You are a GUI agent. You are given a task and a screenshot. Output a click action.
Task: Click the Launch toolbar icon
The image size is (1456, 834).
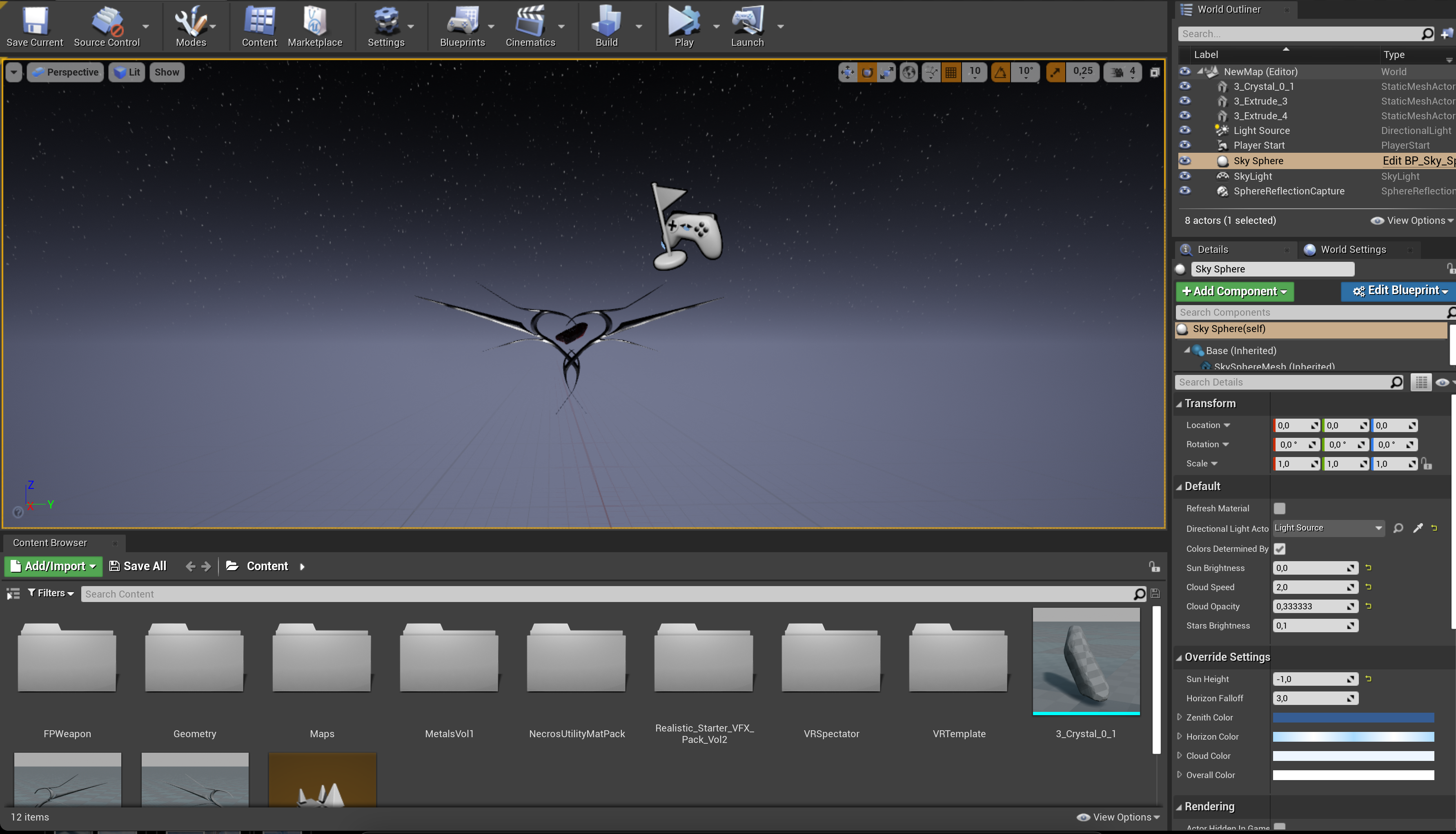point(747,26)
